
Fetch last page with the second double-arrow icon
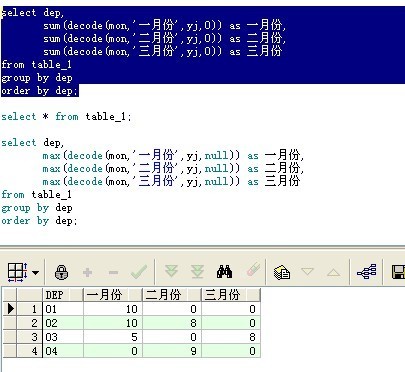tap(197, 272)
